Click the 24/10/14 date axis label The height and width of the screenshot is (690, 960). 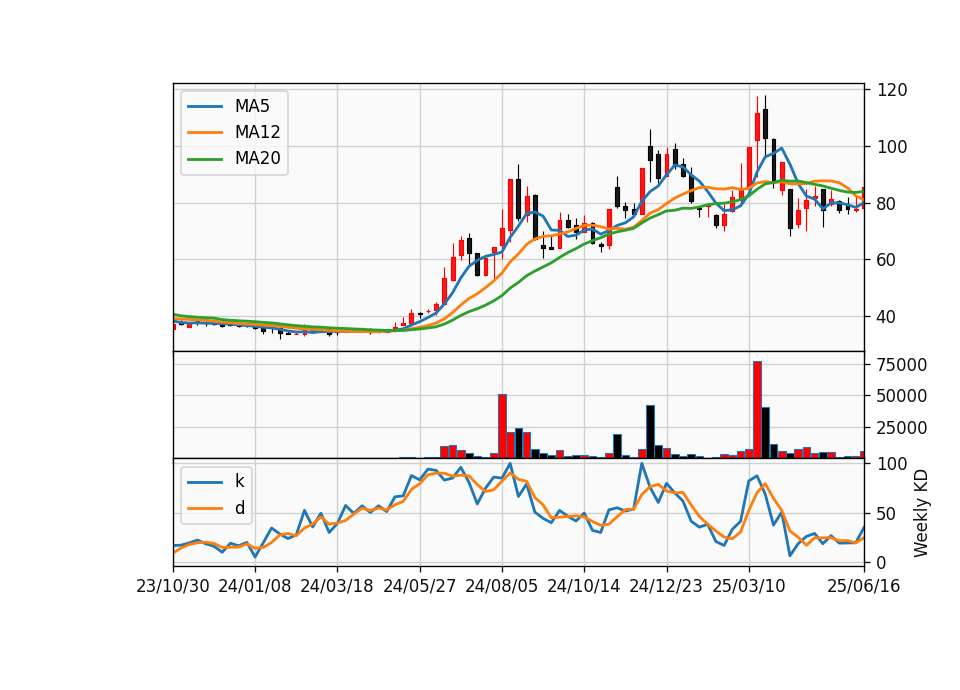(x=583, y=587)
